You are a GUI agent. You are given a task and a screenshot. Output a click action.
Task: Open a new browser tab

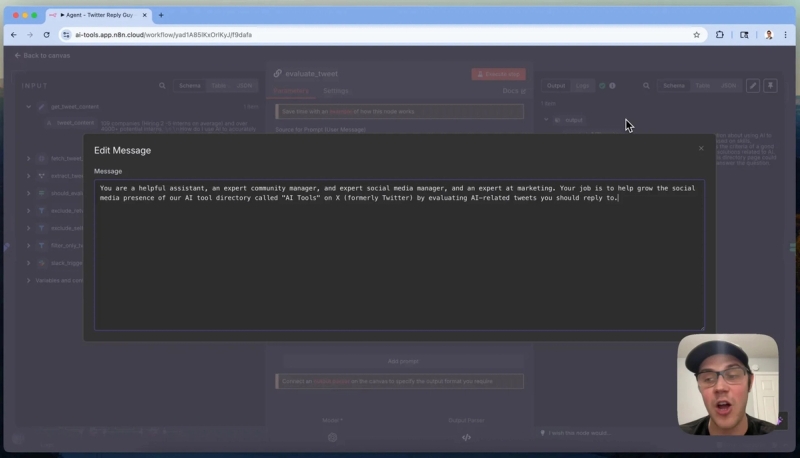coord(161,15)
